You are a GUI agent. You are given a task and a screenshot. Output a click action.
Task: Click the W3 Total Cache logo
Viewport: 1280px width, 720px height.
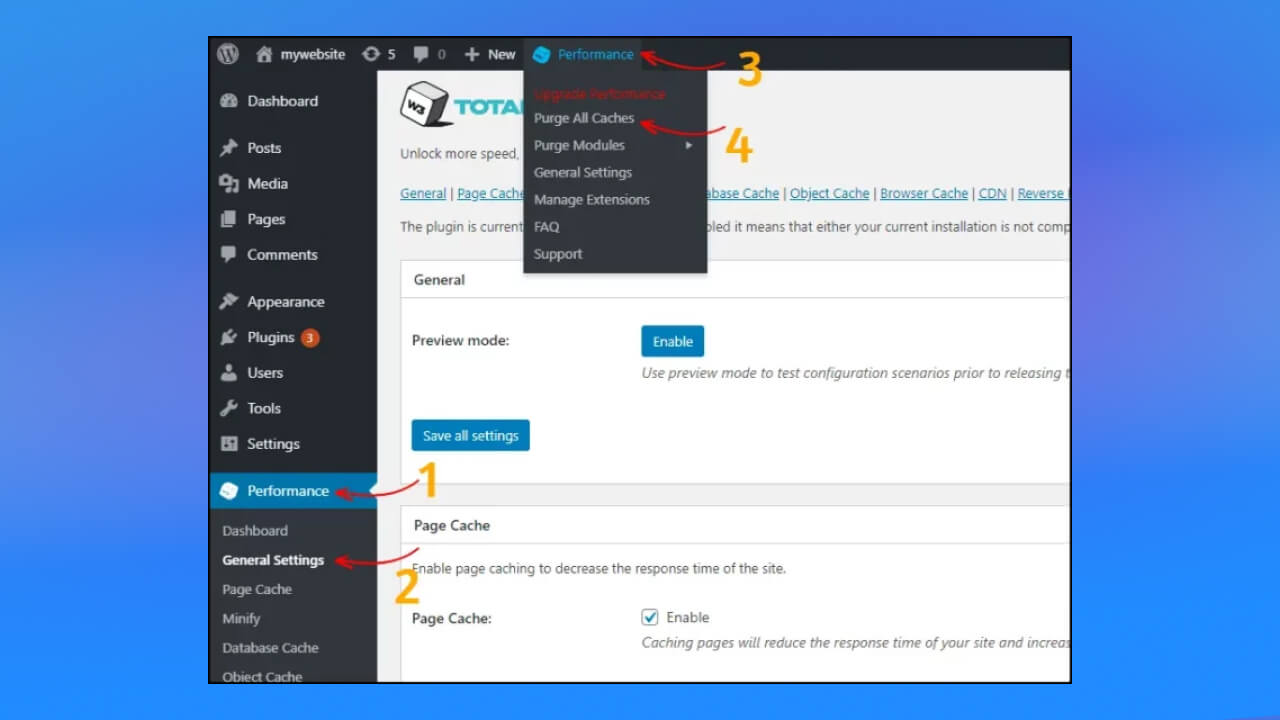pyautogui.click(x=460, y=104)
